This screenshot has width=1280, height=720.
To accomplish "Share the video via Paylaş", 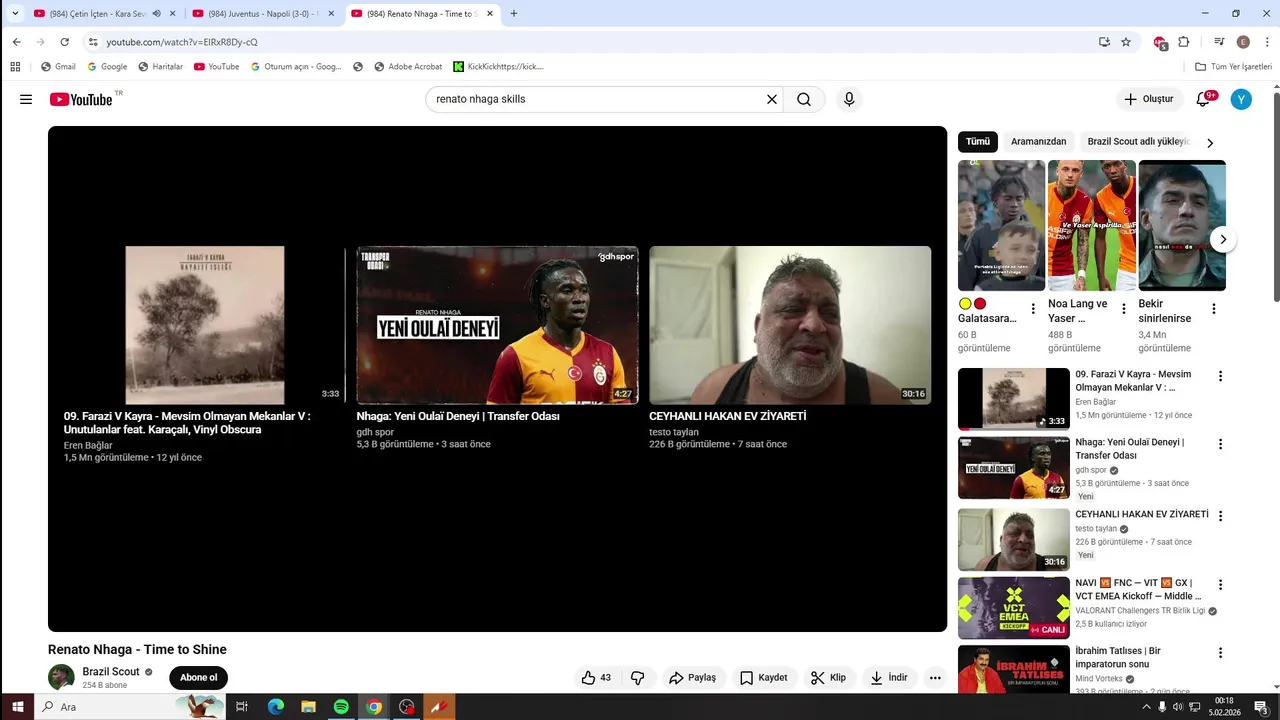I will coord(692,677).
